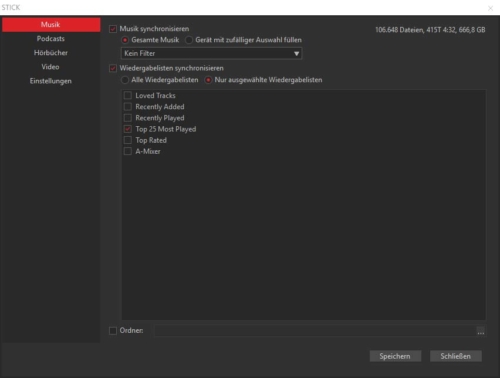Image resolution: width=500 pixels, height=378 pixels.
Task: Click the Top 25 Most Played label
Action: (x=166, y=129)
